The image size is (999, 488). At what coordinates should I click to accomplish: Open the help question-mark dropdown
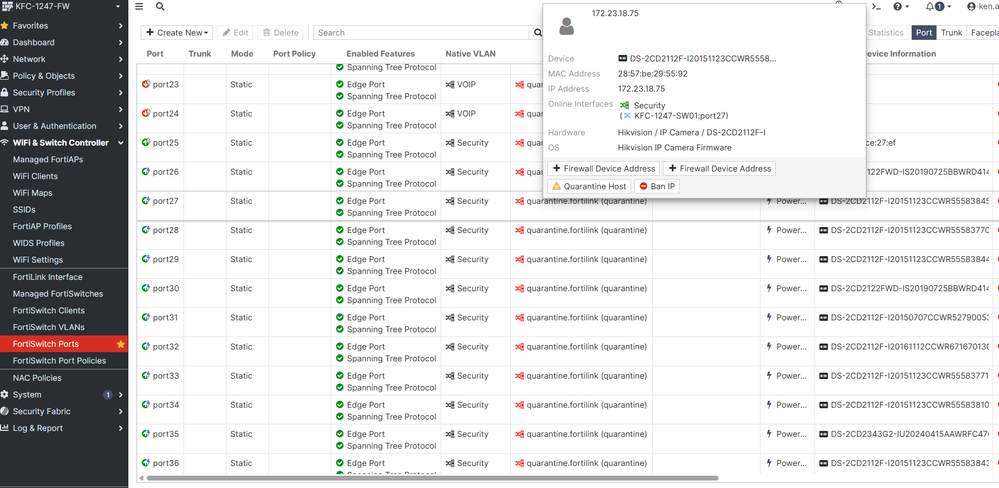[x=901, y=6]
